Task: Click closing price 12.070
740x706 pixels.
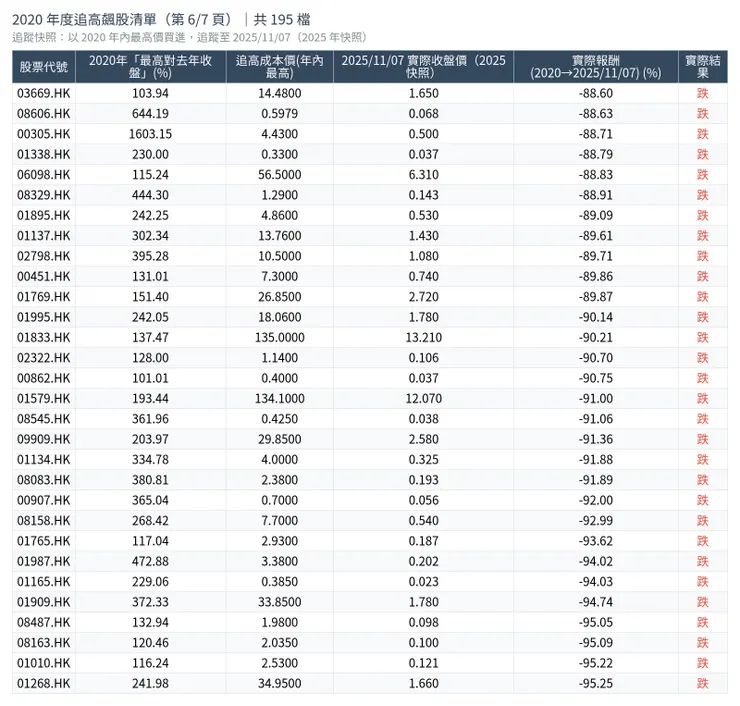Action: 424,399
